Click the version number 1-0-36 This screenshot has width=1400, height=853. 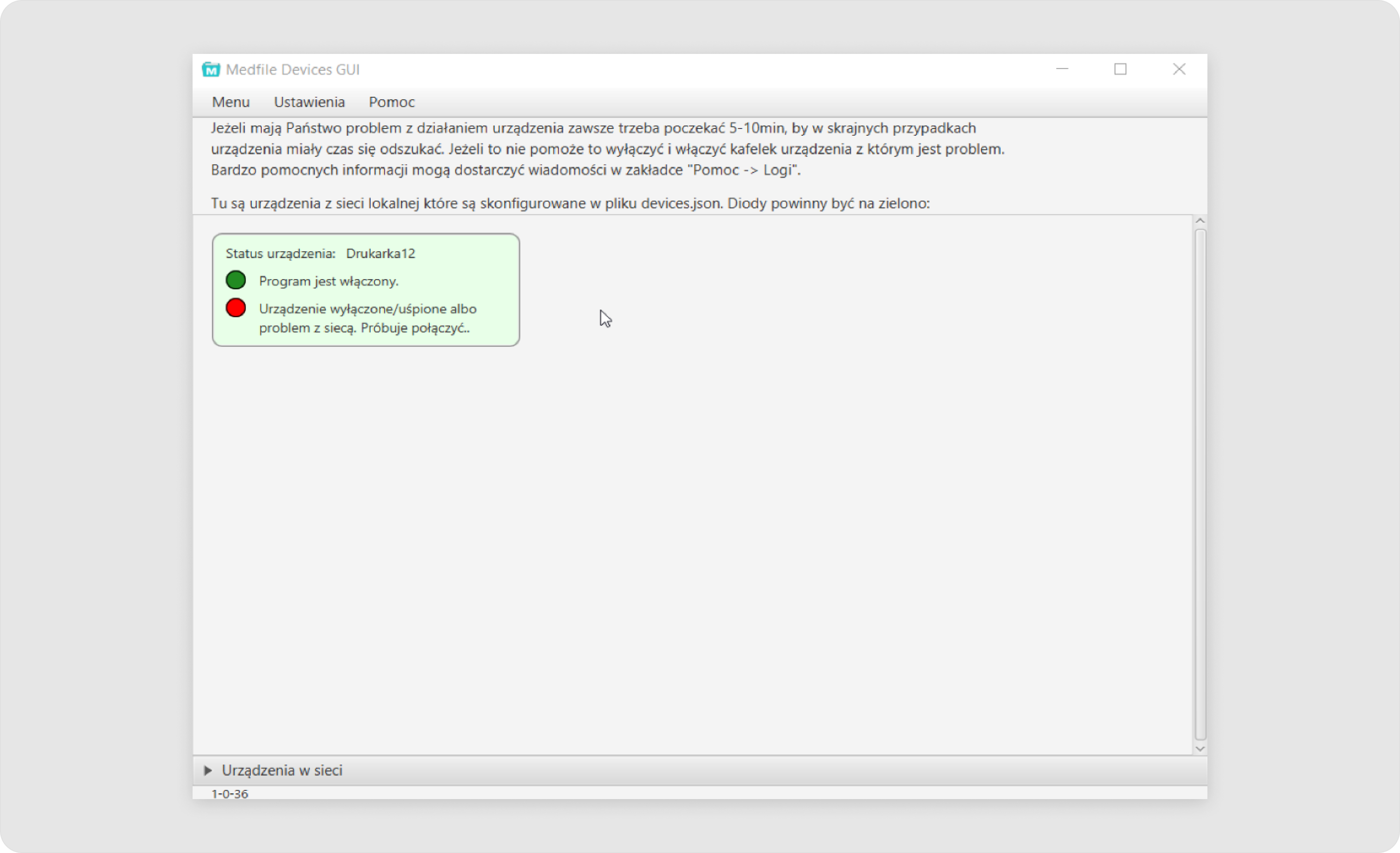[230, 793]
